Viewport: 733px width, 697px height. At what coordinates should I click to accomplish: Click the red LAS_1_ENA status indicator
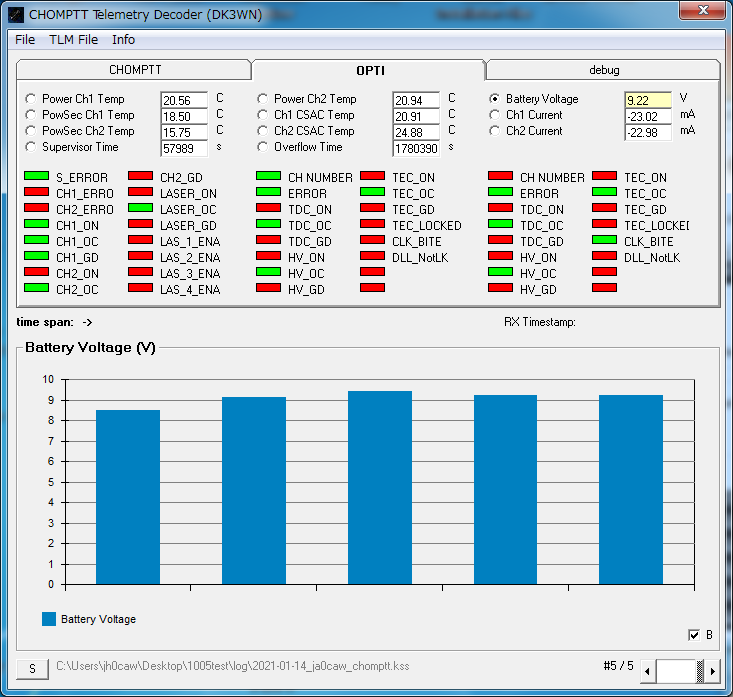point(141,240)
